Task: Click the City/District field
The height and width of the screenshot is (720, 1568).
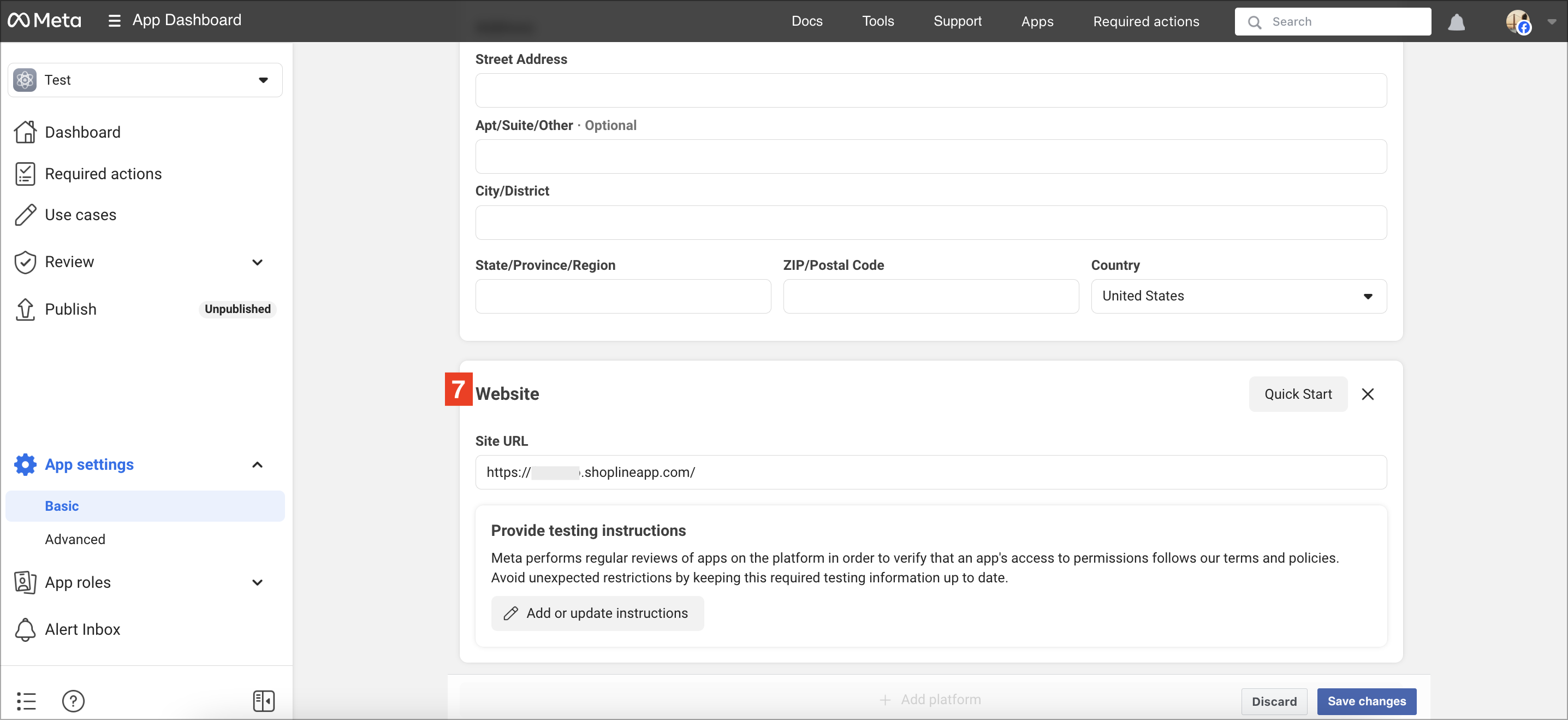Action: click(x=931, y=222)
